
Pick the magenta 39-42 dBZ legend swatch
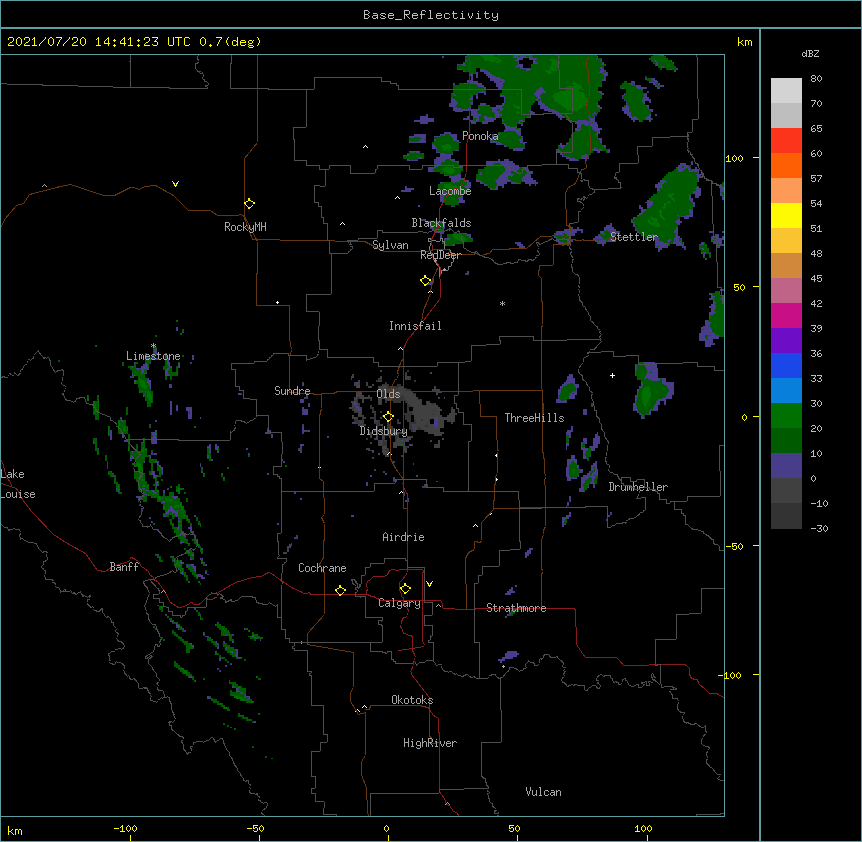point(786,315)
